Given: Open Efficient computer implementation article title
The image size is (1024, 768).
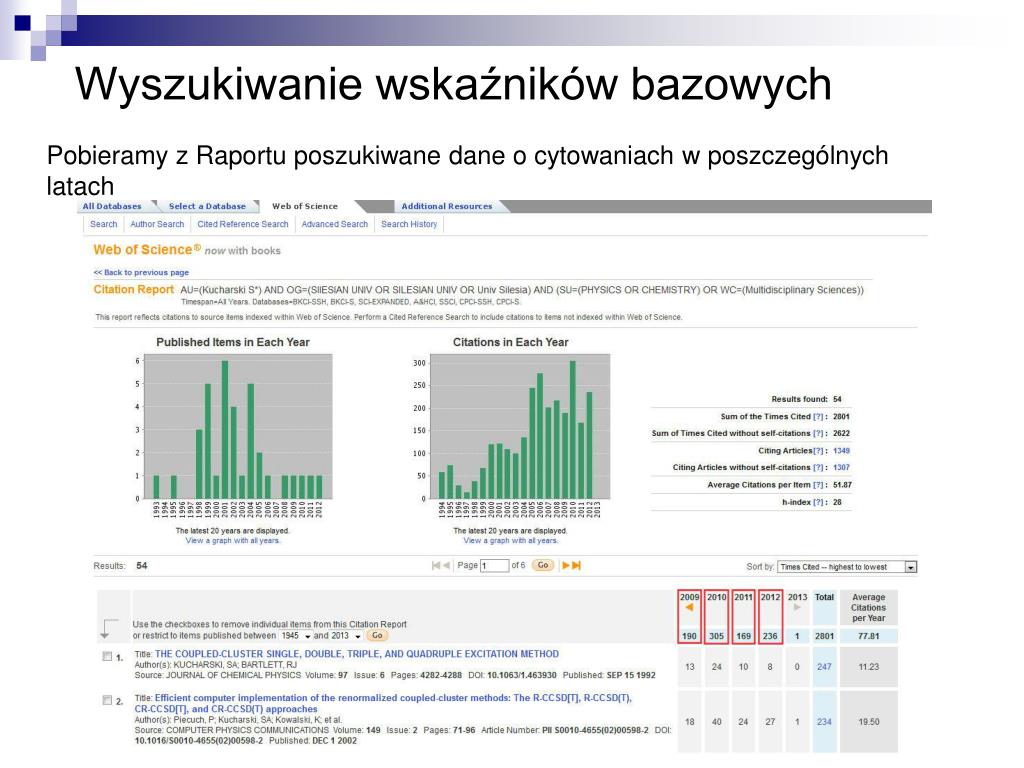Looking at the screenshot, I should click(x=383, y=703).
